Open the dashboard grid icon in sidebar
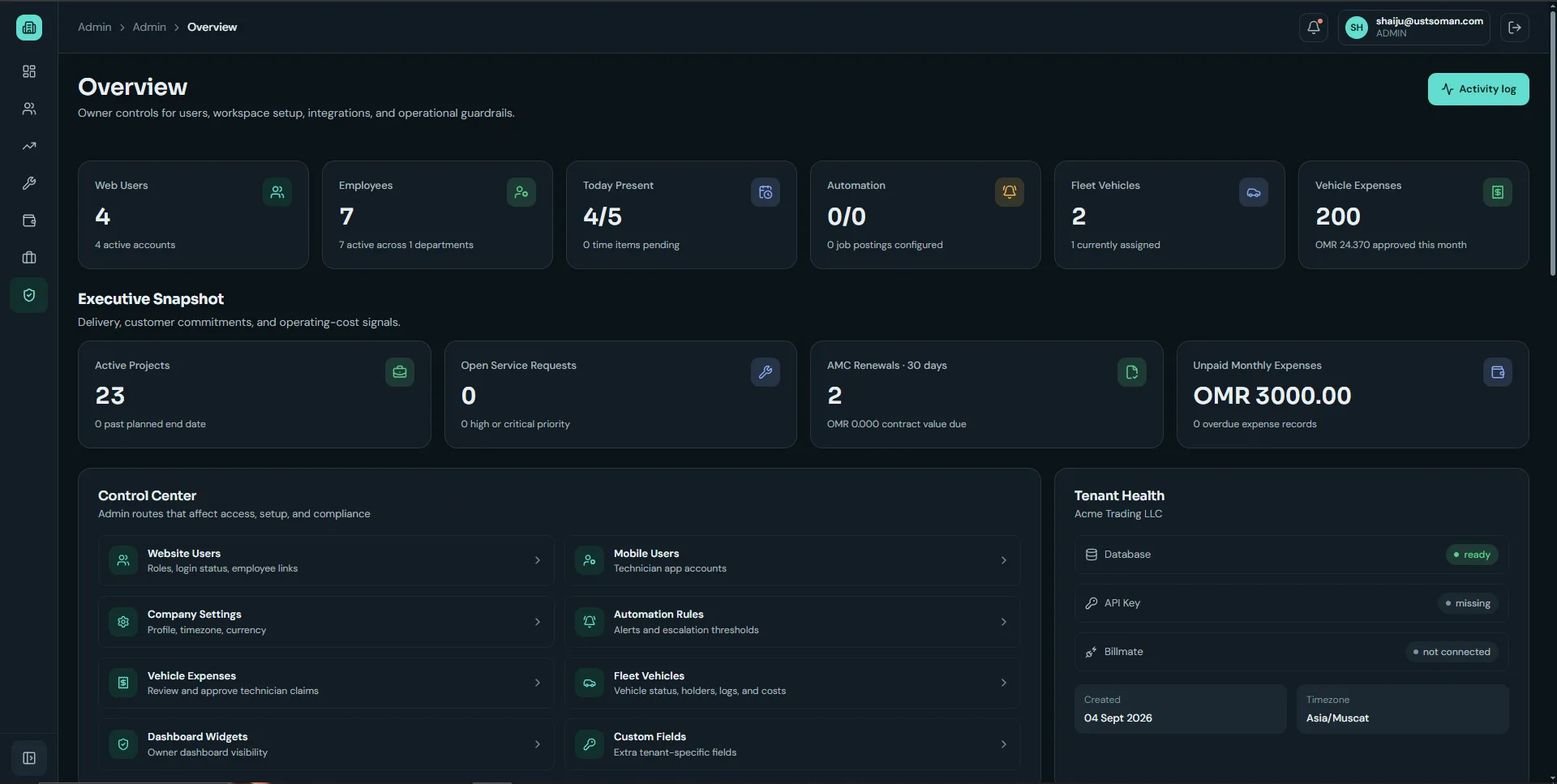This screenshot has height=784, width=1557. click(29, 71)
